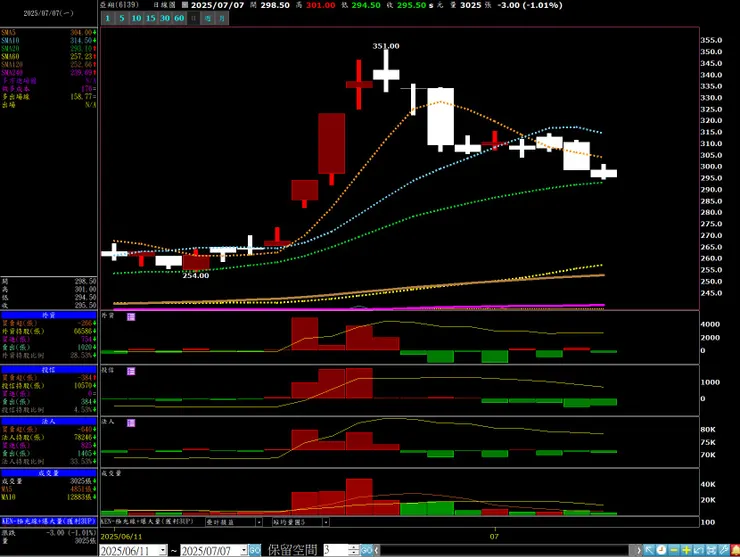Open settings icon in 法人 panel

coord(131,423)
